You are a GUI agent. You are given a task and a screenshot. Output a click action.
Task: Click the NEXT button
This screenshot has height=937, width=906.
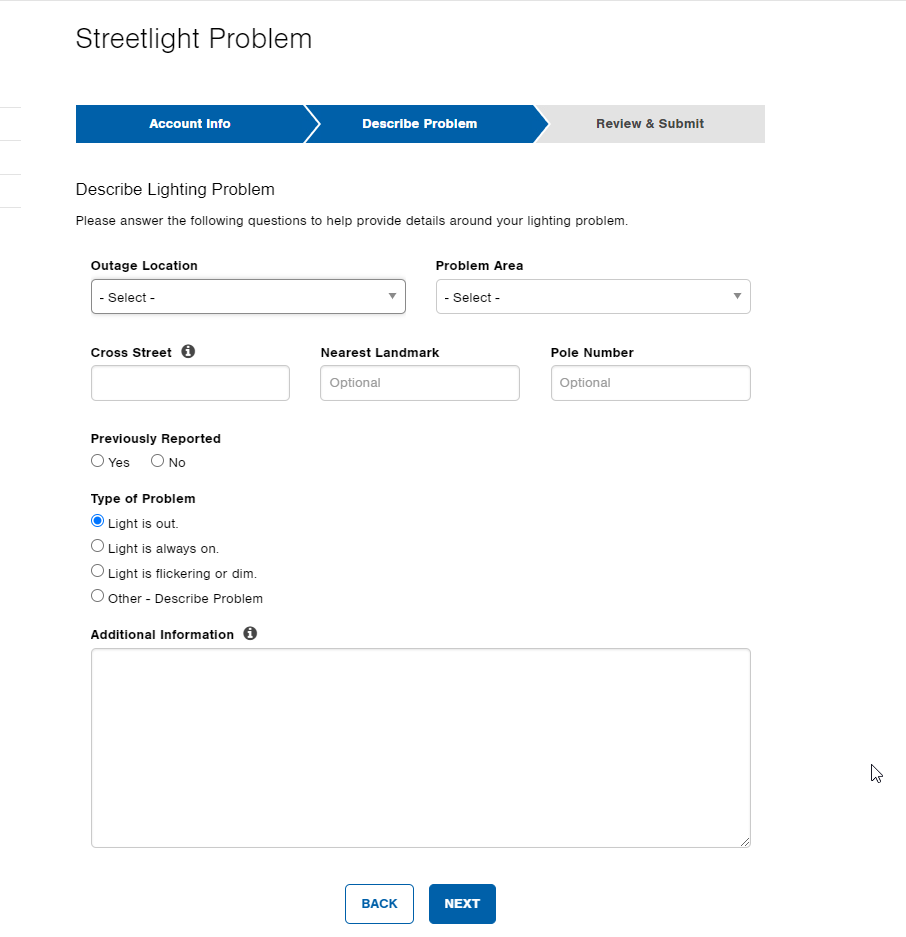(x=462, y=904)
